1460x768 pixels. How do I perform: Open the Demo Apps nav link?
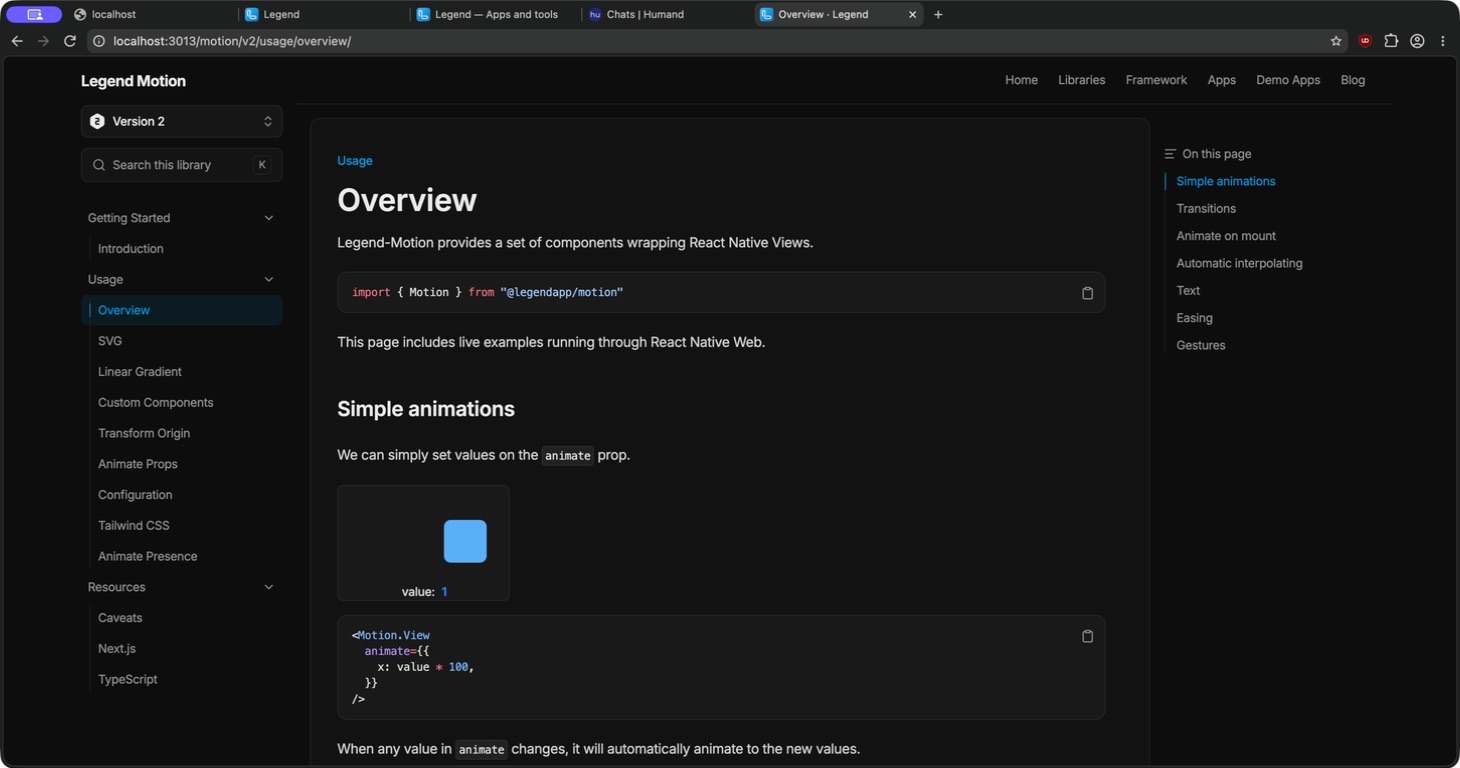pyautogui.click(x=1288, y=80)
